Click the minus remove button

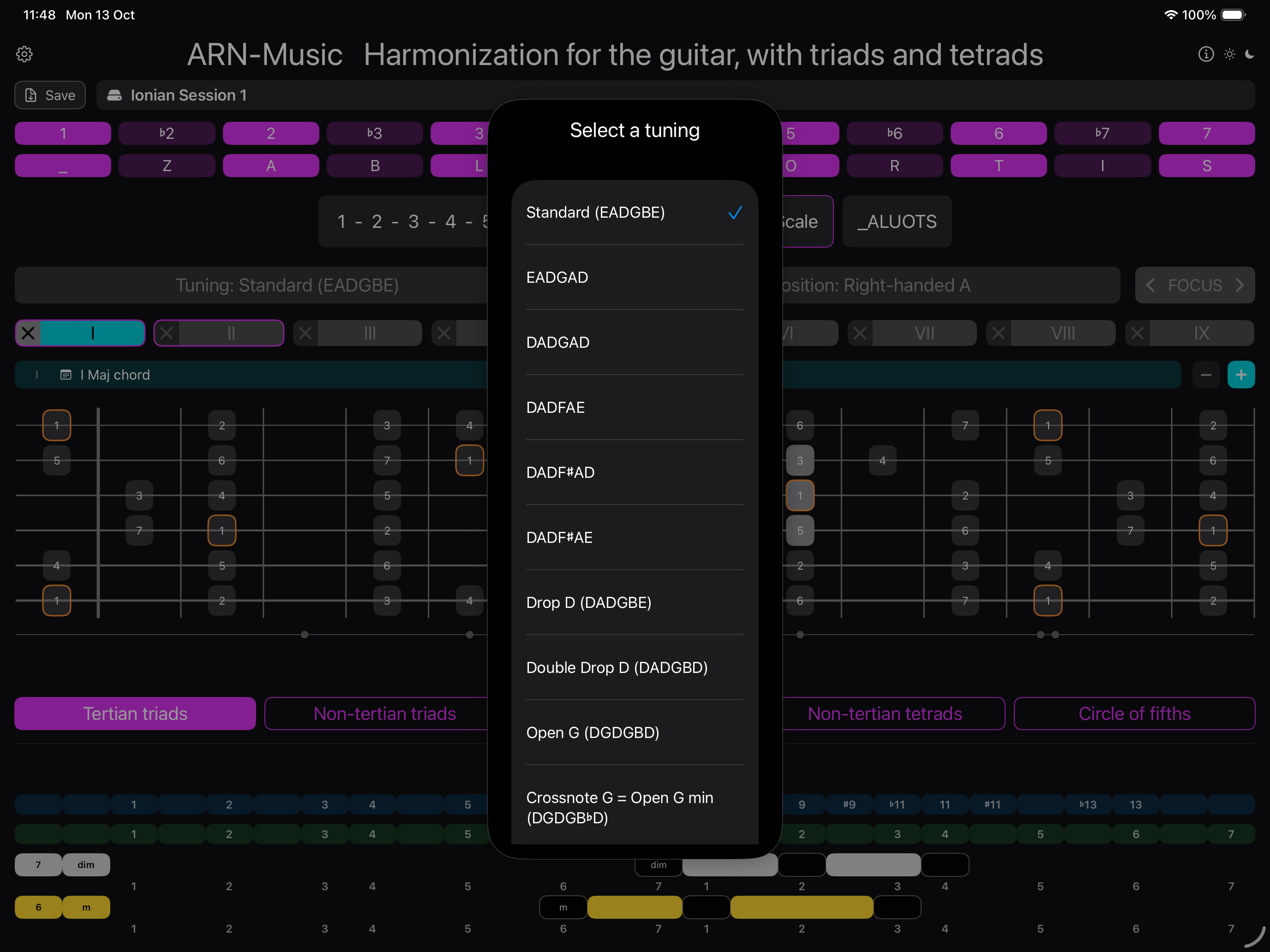point(1206,375)
